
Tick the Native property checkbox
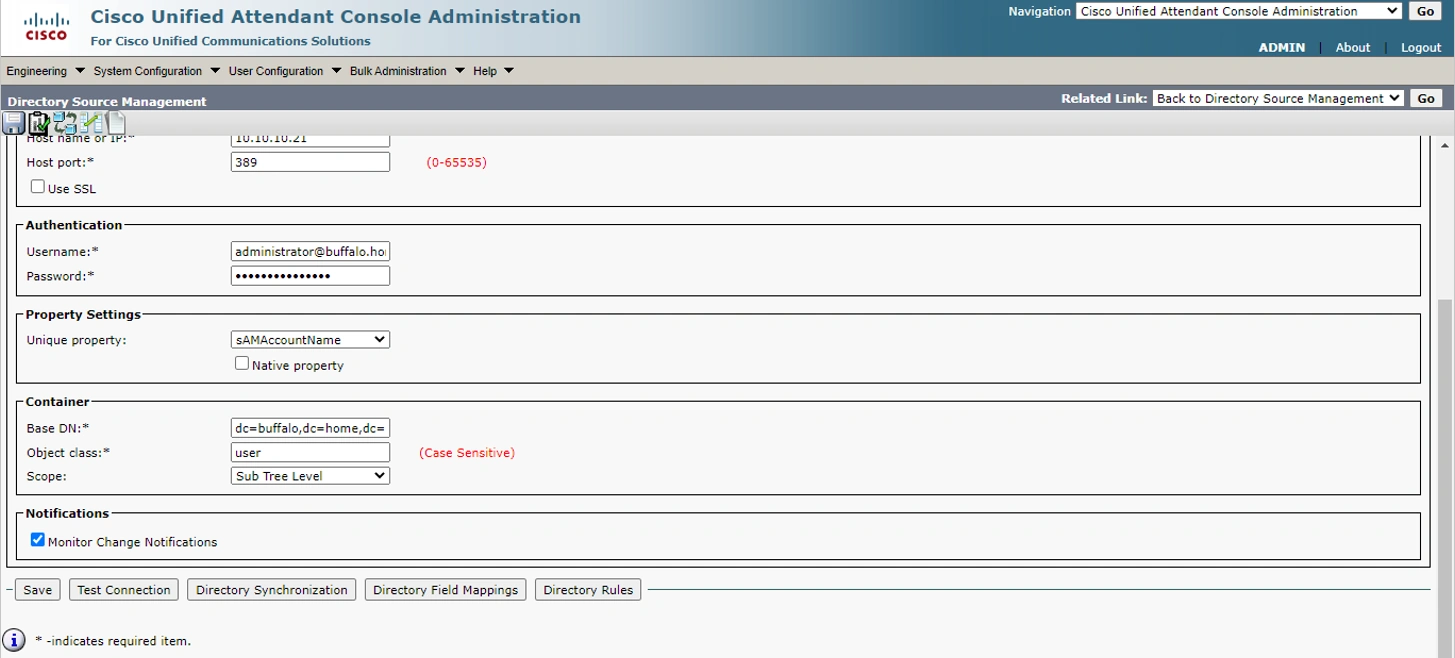[242, 364]
